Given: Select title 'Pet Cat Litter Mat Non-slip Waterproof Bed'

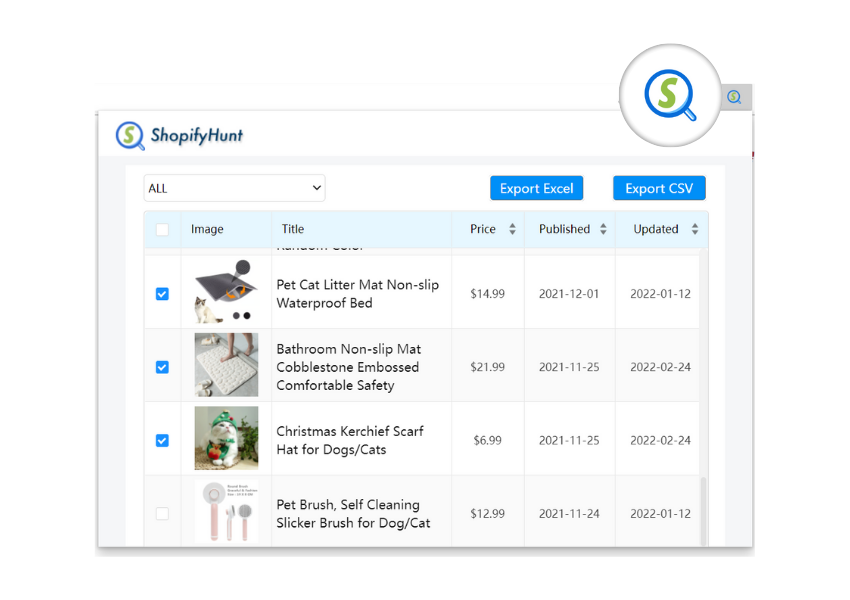Looking at the screenshot, I should click(x=358, y=294).
